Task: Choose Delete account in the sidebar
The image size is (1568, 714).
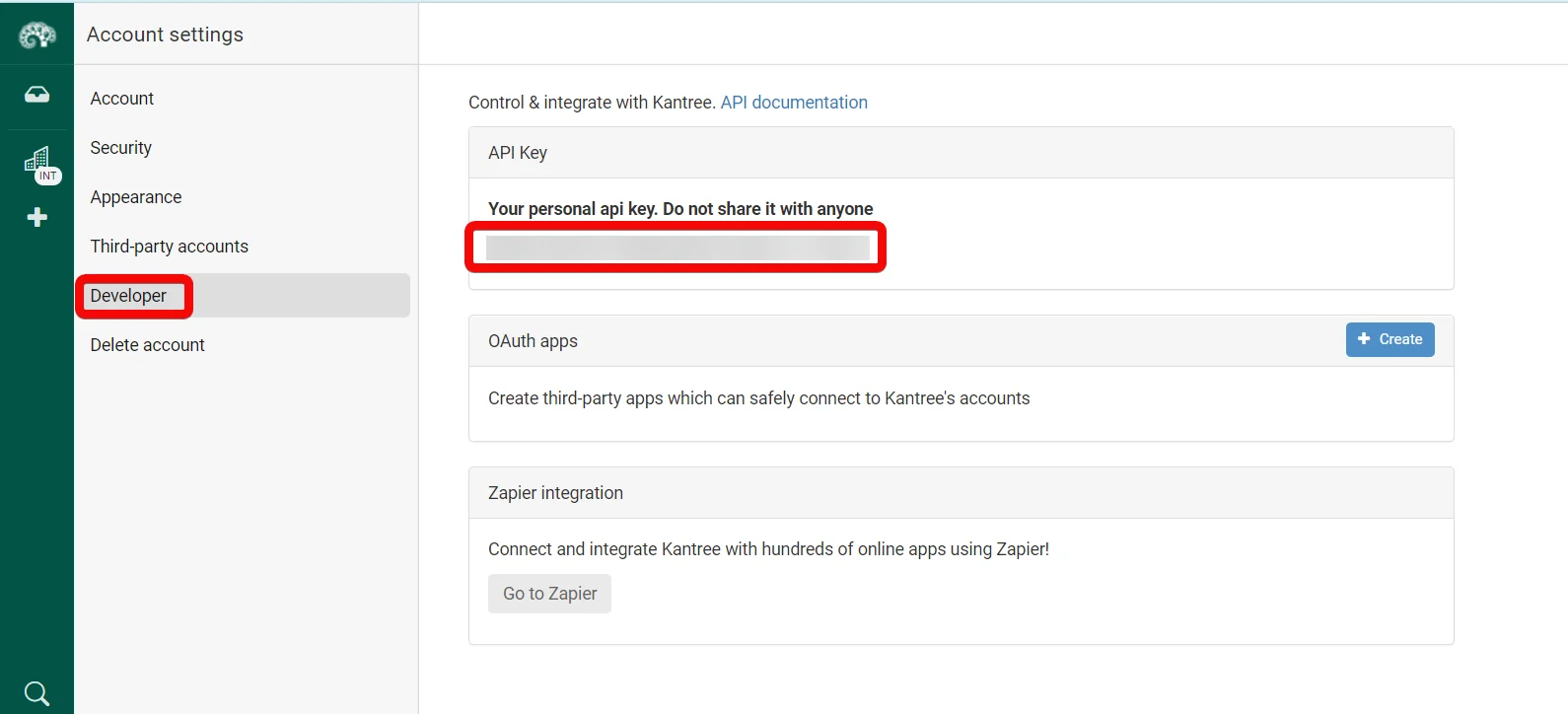Action: pos(148,345)
